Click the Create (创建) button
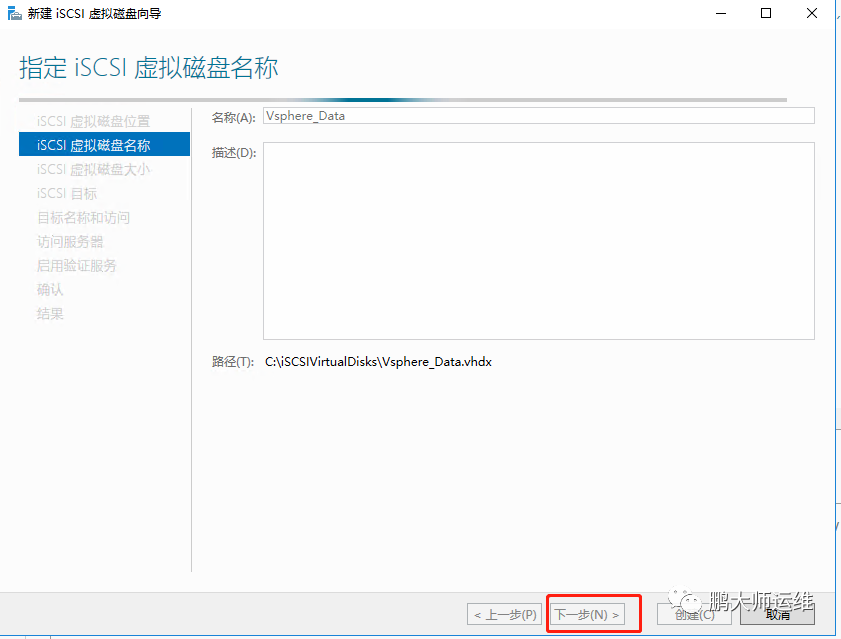Screen dimensions: 841x639 695,614
